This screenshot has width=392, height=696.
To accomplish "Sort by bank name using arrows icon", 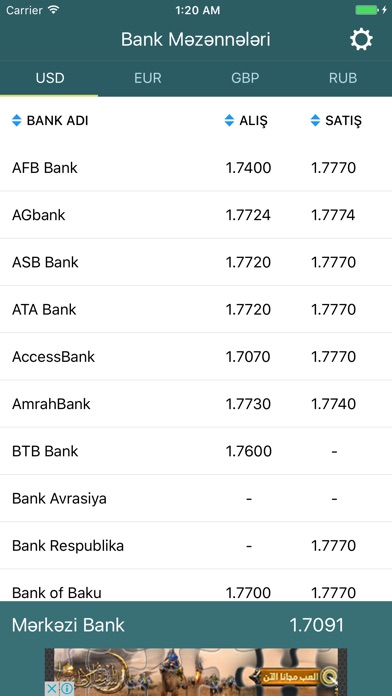I will (16, 120).
